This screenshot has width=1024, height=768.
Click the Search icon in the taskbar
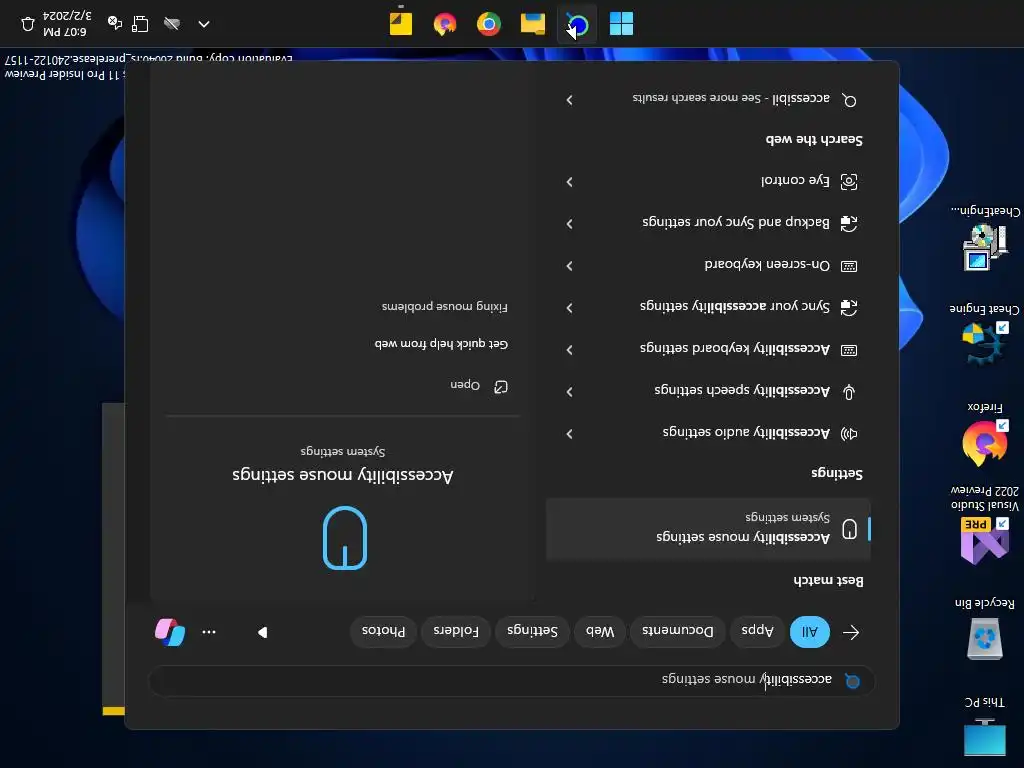pyautogui.click(x=577, y=25)
